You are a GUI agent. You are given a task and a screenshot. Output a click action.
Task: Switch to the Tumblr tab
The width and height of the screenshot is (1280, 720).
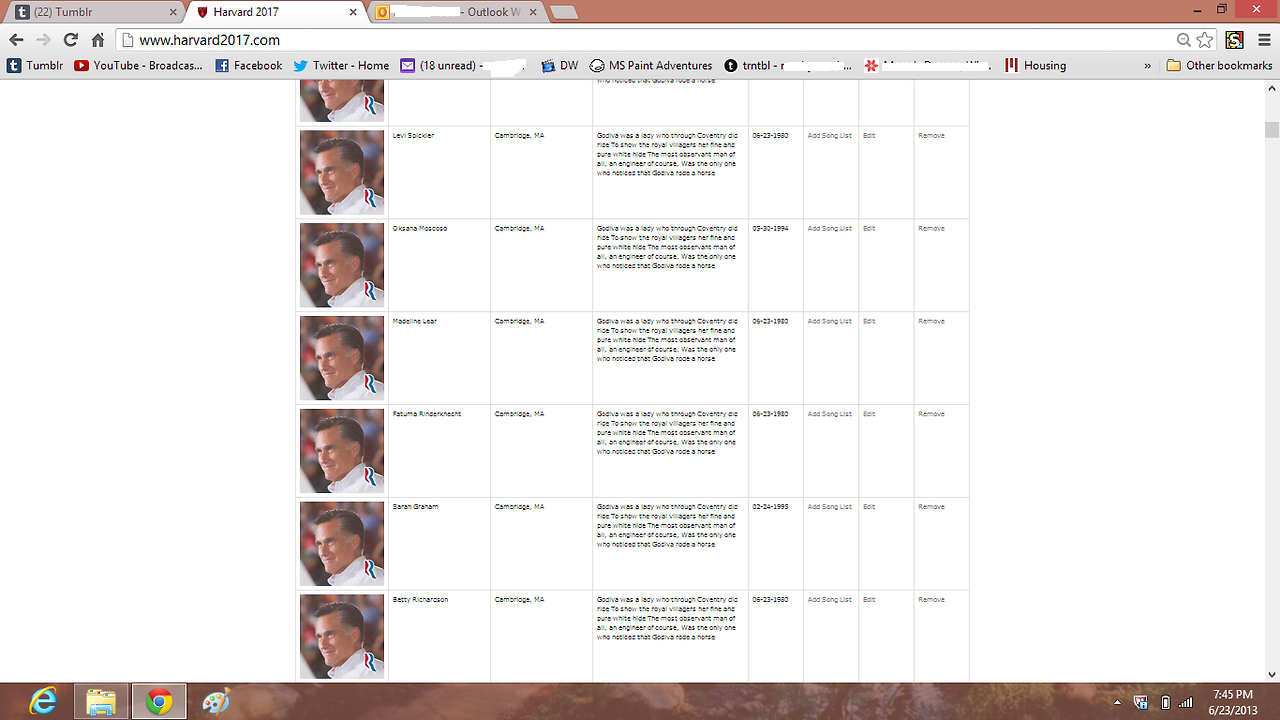[90, 12]
